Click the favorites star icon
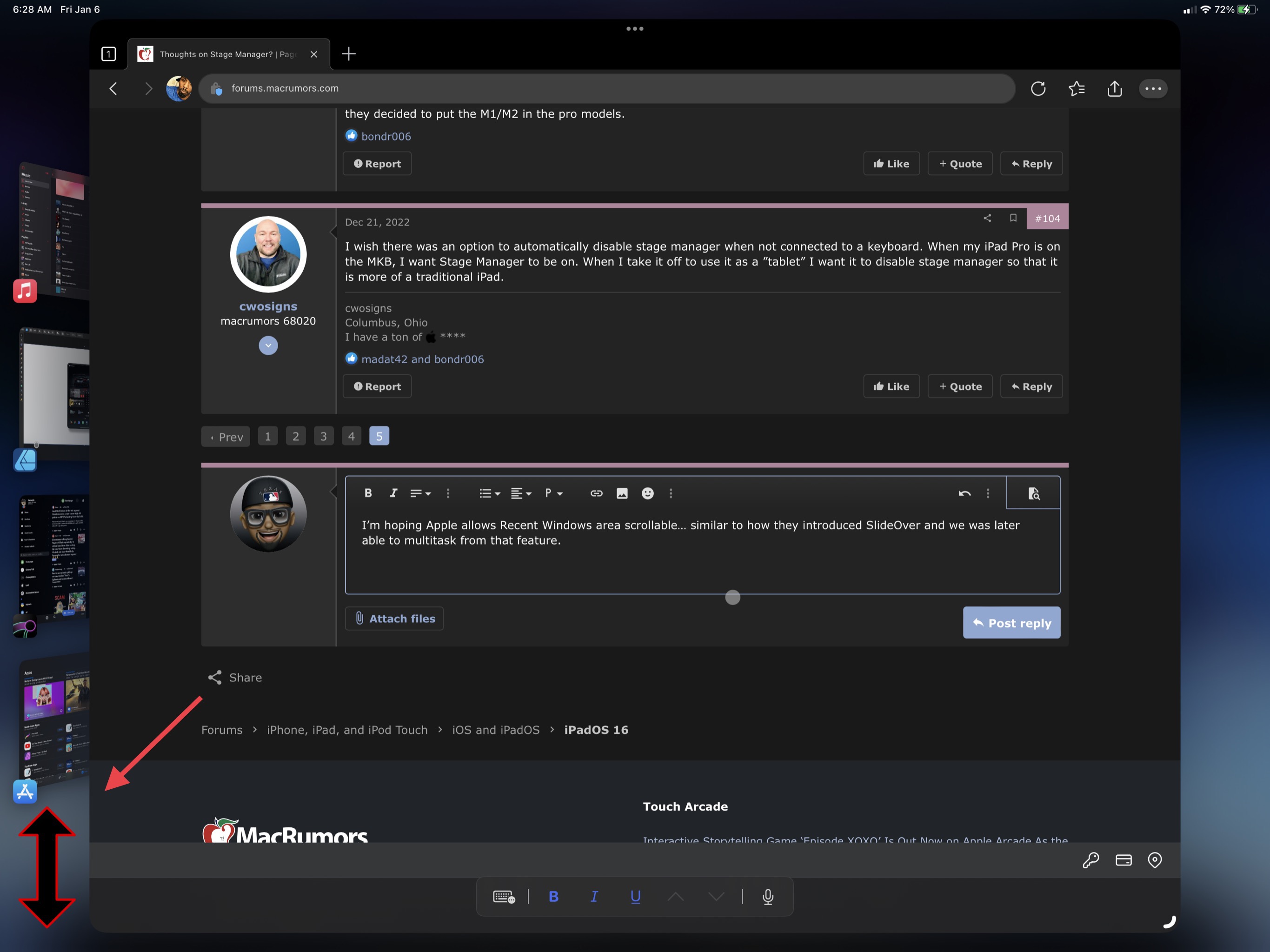 click(x=1076, y=88)
